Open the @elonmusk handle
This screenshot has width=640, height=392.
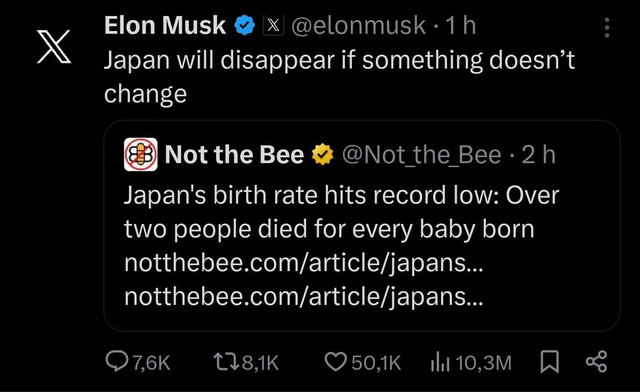point(358,26)
